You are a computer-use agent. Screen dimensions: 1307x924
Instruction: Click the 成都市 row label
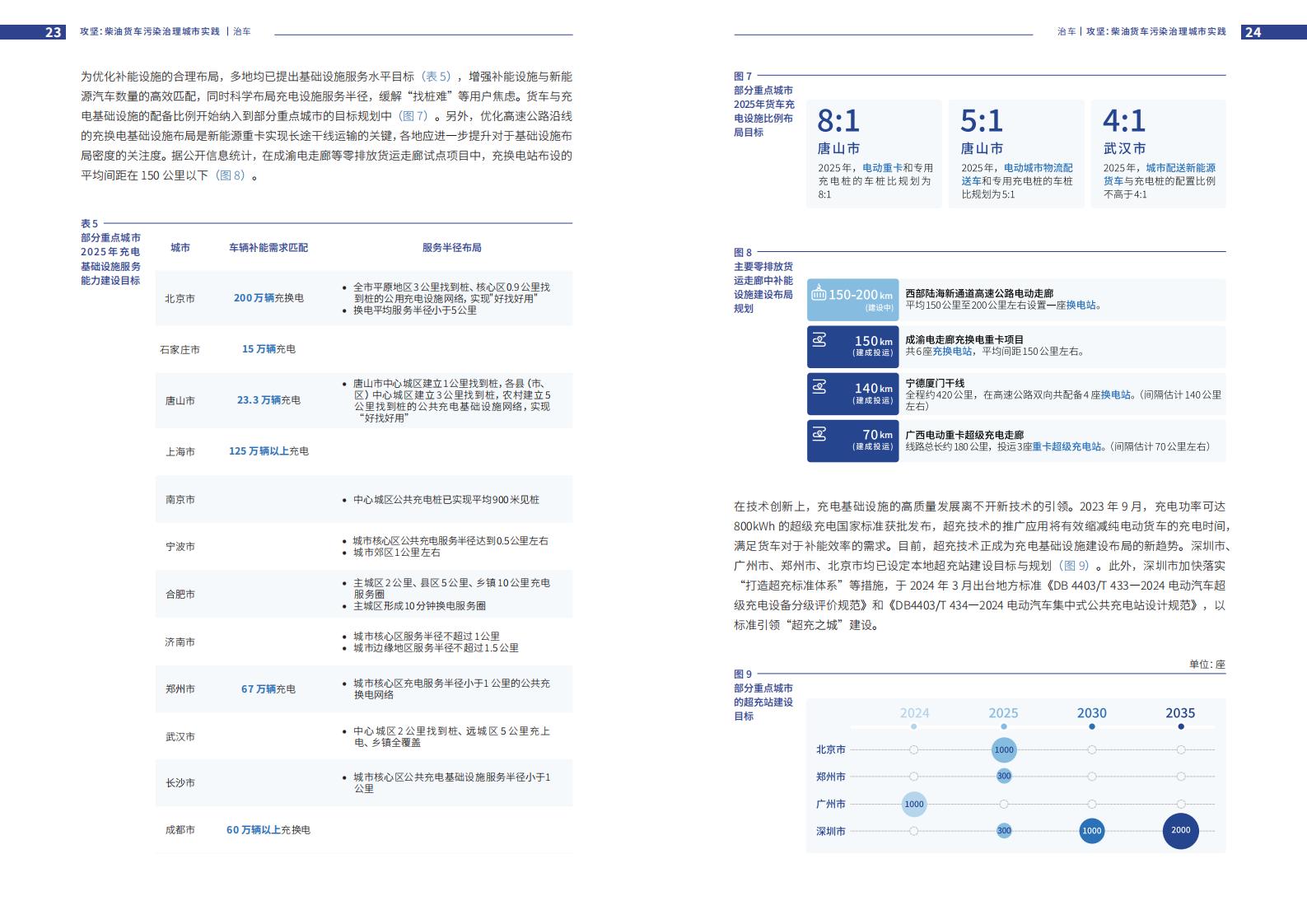tap(180, 831)
